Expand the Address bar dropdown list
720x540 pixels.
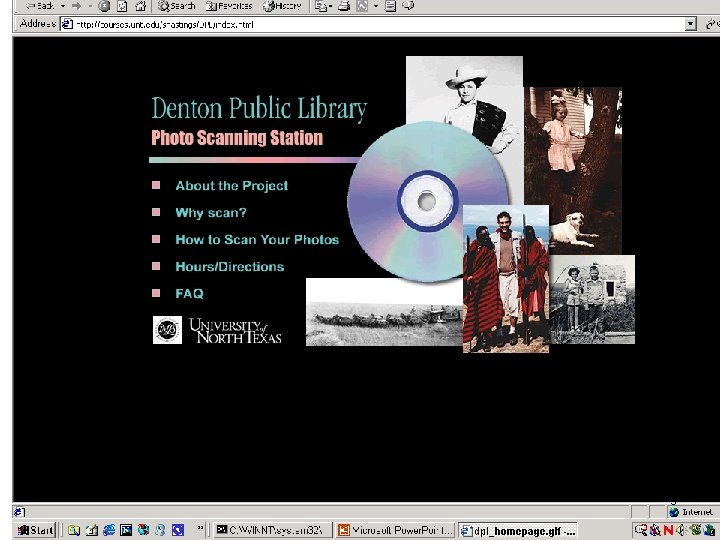click(691, 24)
